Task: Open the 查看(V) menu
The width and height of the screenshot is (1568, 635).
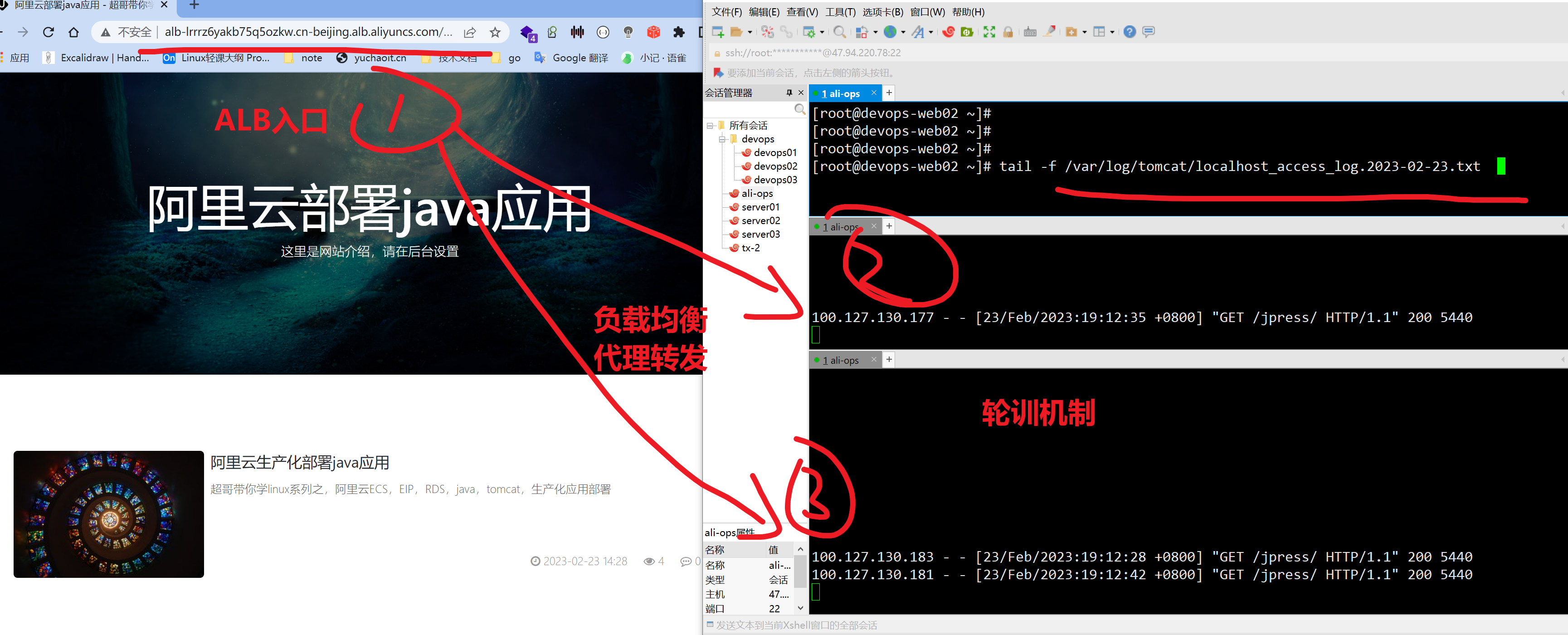Action: (x=802, y=12)
